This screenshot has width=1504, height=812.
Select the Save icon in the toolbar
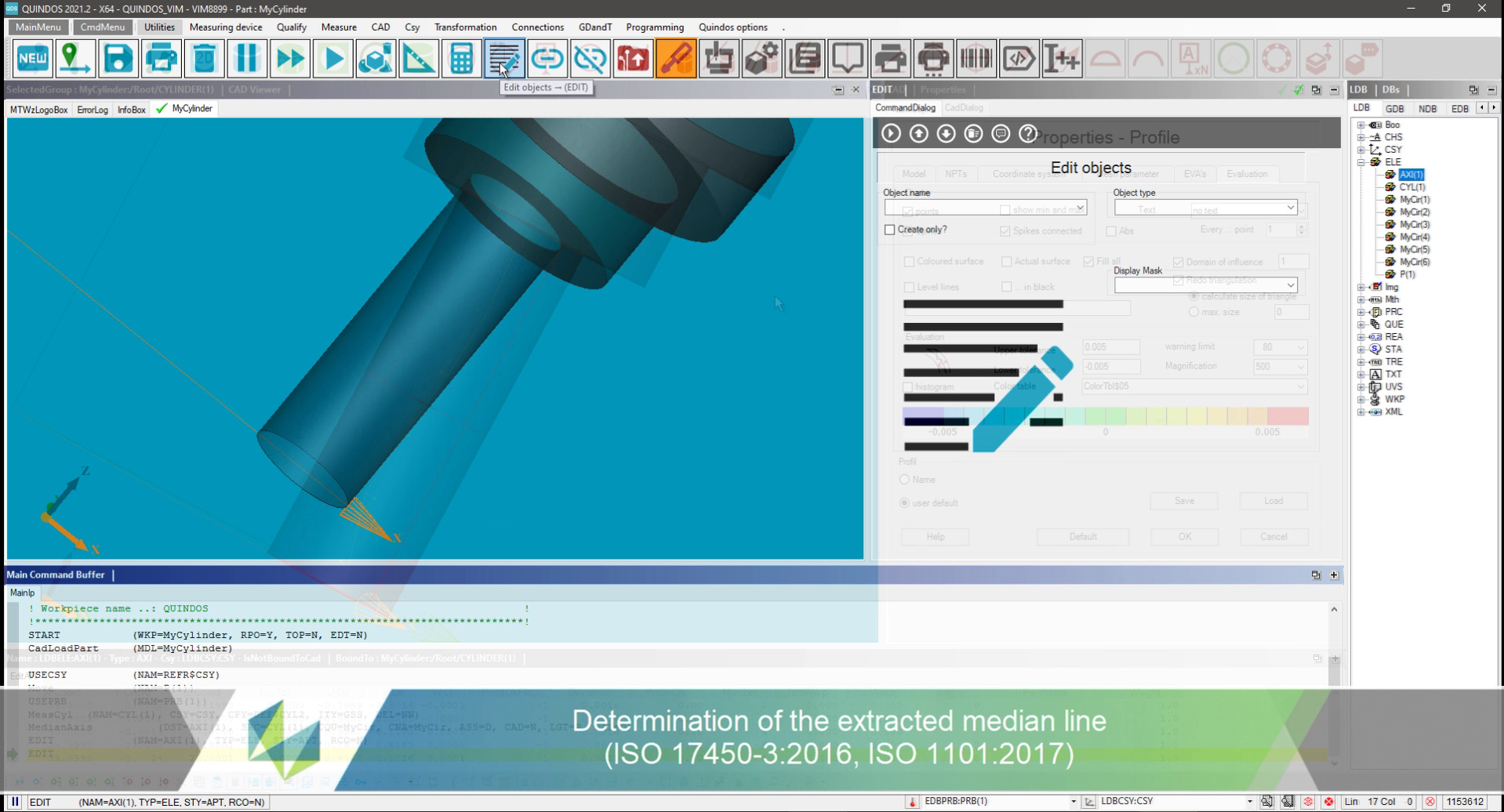(117, 57)
